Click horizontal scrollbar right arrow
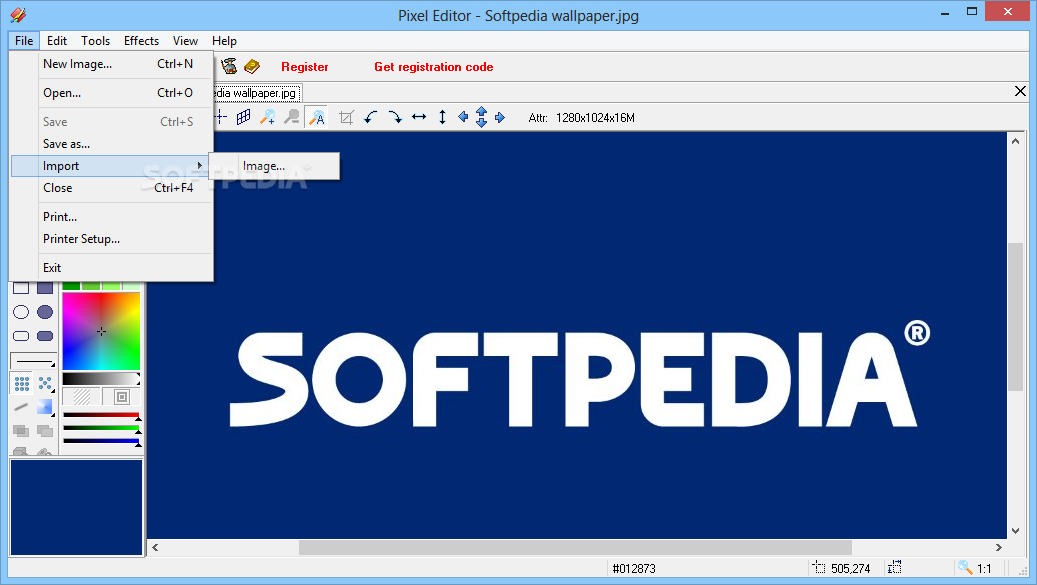Image resolution: width=1037 pixels, height=585 pixels. point(999,547)
